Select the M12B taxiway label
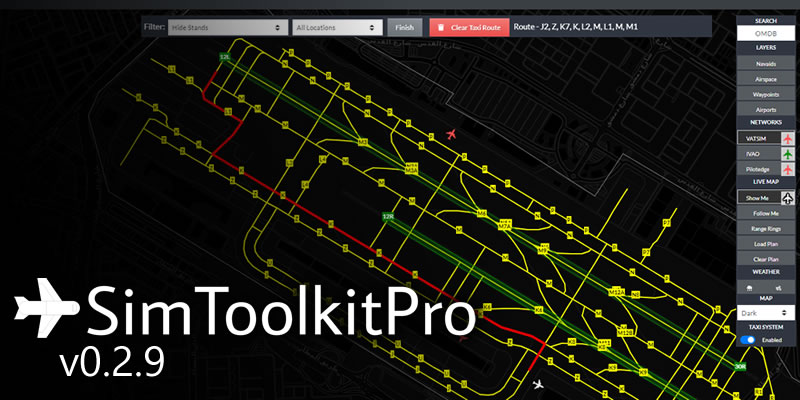The height and width of the screenshot is (400, 800). pyautogui.click(x=624, y=332)
